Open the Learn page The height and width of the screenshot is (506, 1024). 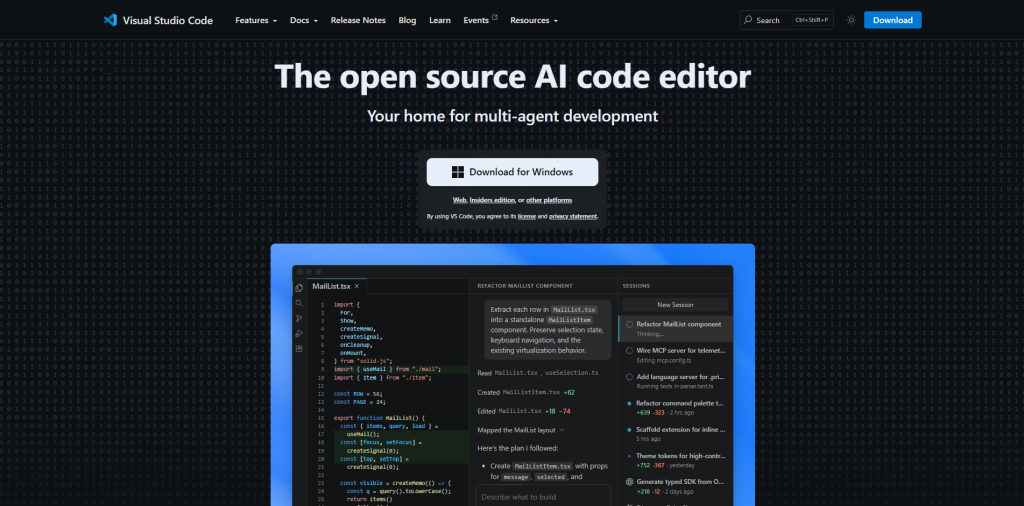(440, 20)
